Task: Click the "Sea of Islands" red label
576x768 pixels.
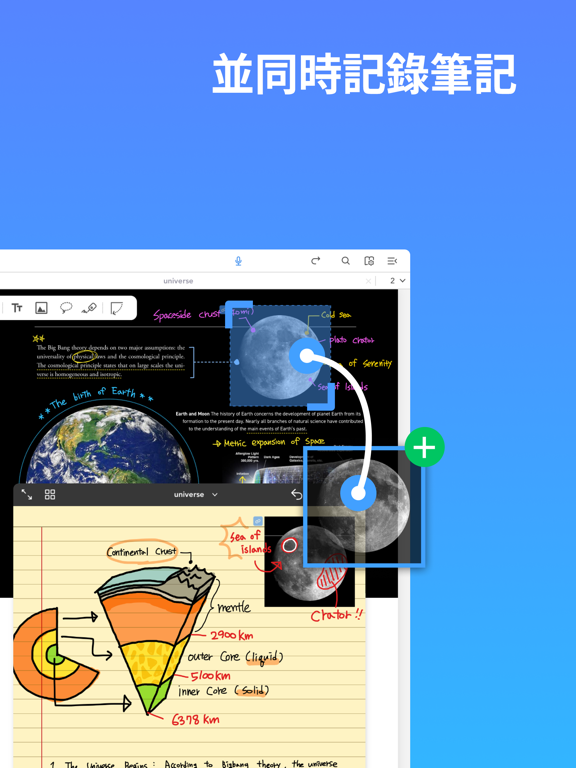Action: pyautogui.click(x=251, y=543)
